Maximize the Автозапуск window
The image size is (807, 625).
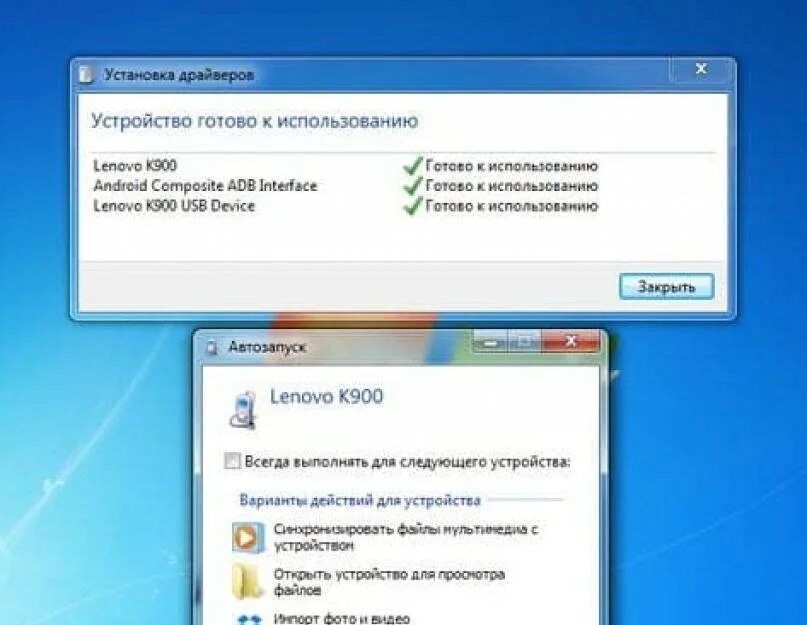click(x=524, y=342)
